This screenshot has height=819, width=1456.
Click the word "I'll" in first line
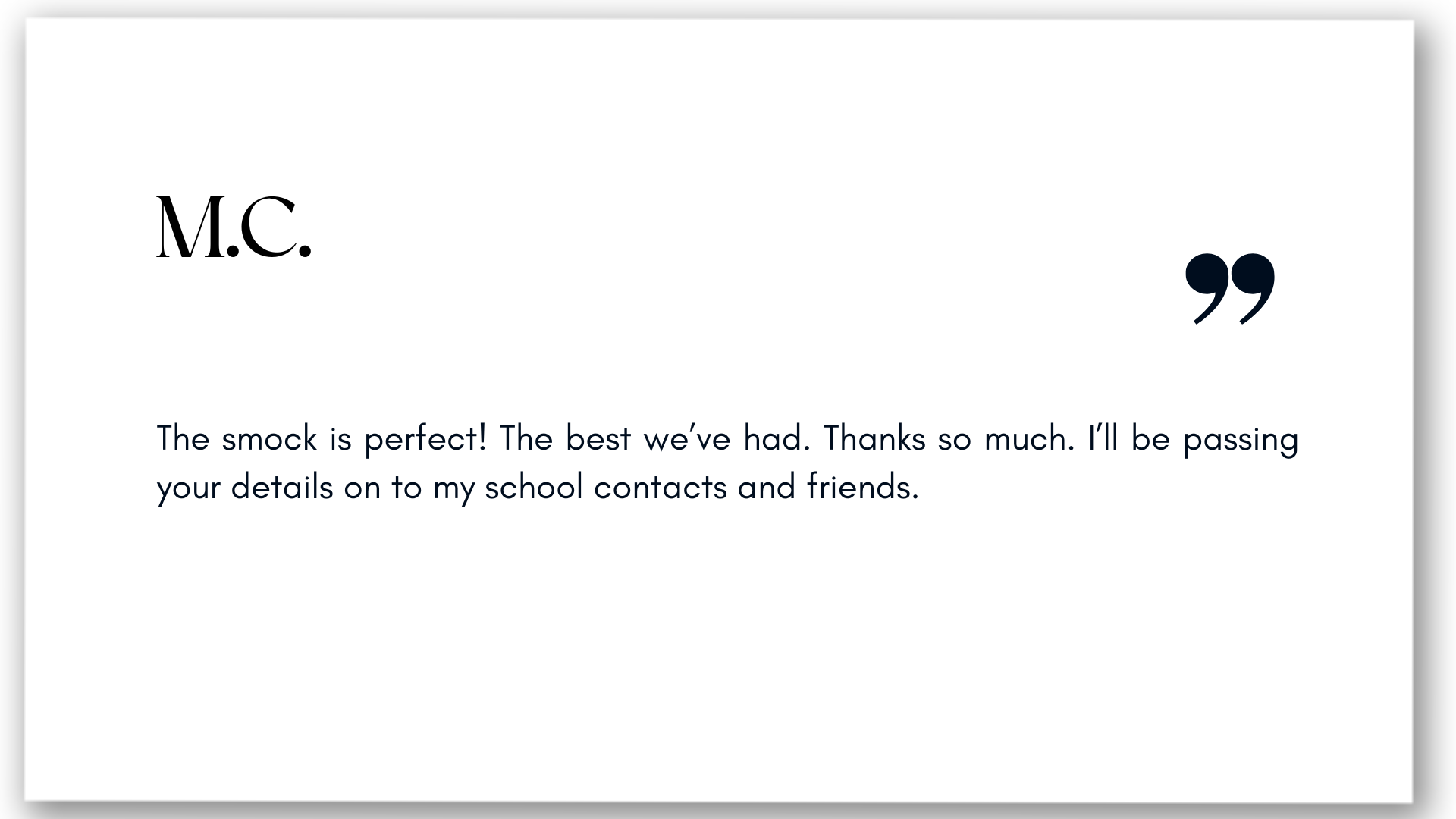click(x=1103, y=439)
